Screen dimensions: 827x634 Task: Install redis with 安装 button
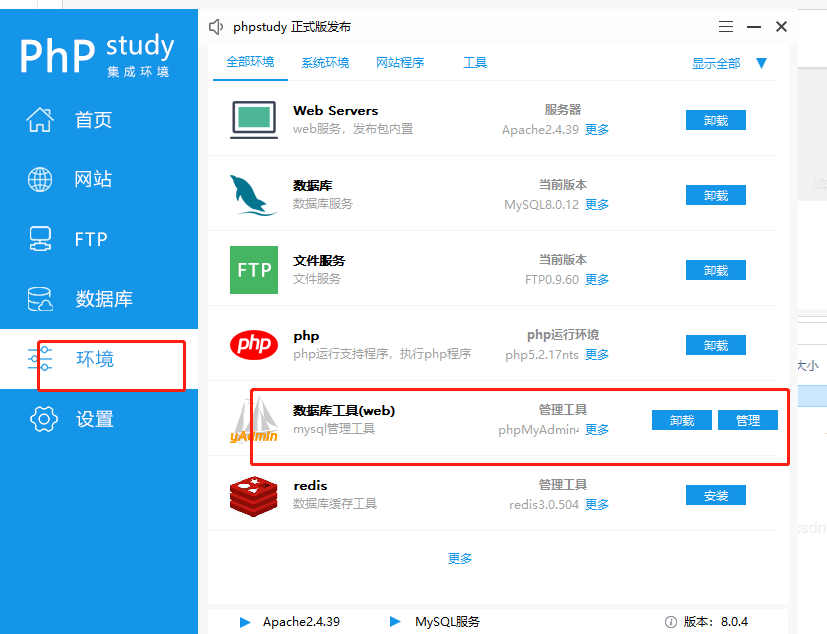pos(716,495)
